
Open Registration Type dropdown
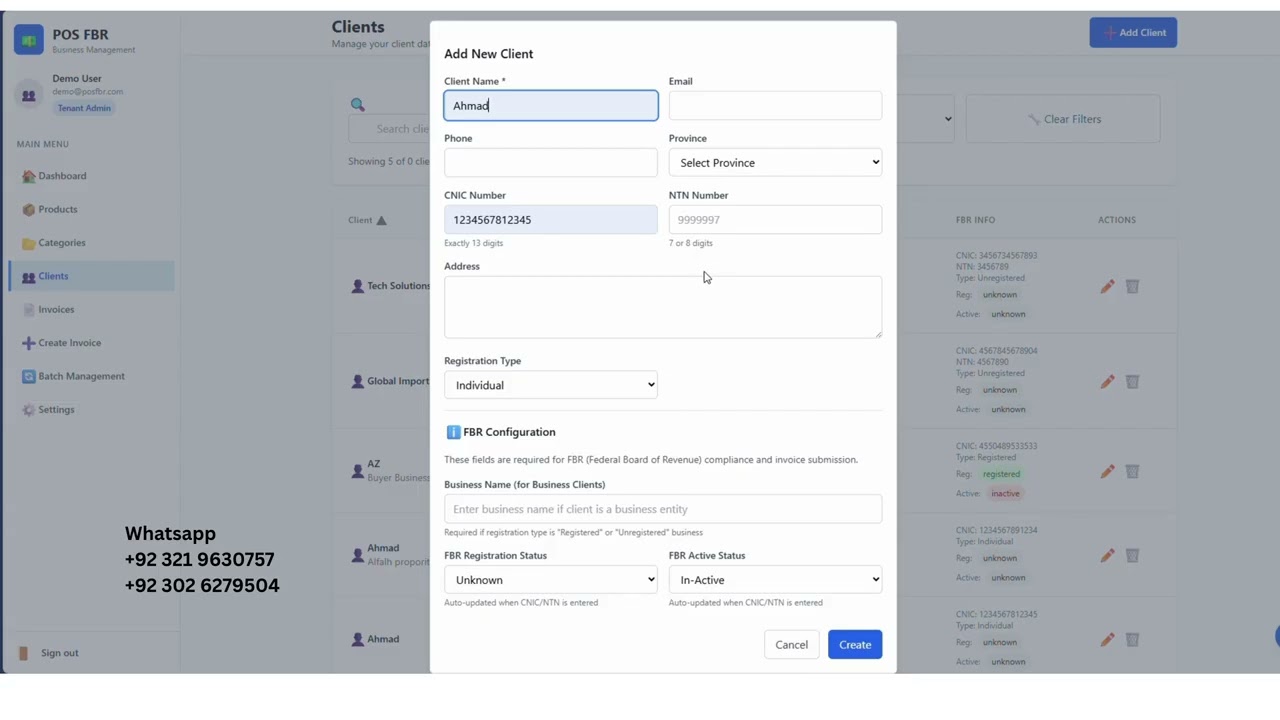tap(551, 385)
